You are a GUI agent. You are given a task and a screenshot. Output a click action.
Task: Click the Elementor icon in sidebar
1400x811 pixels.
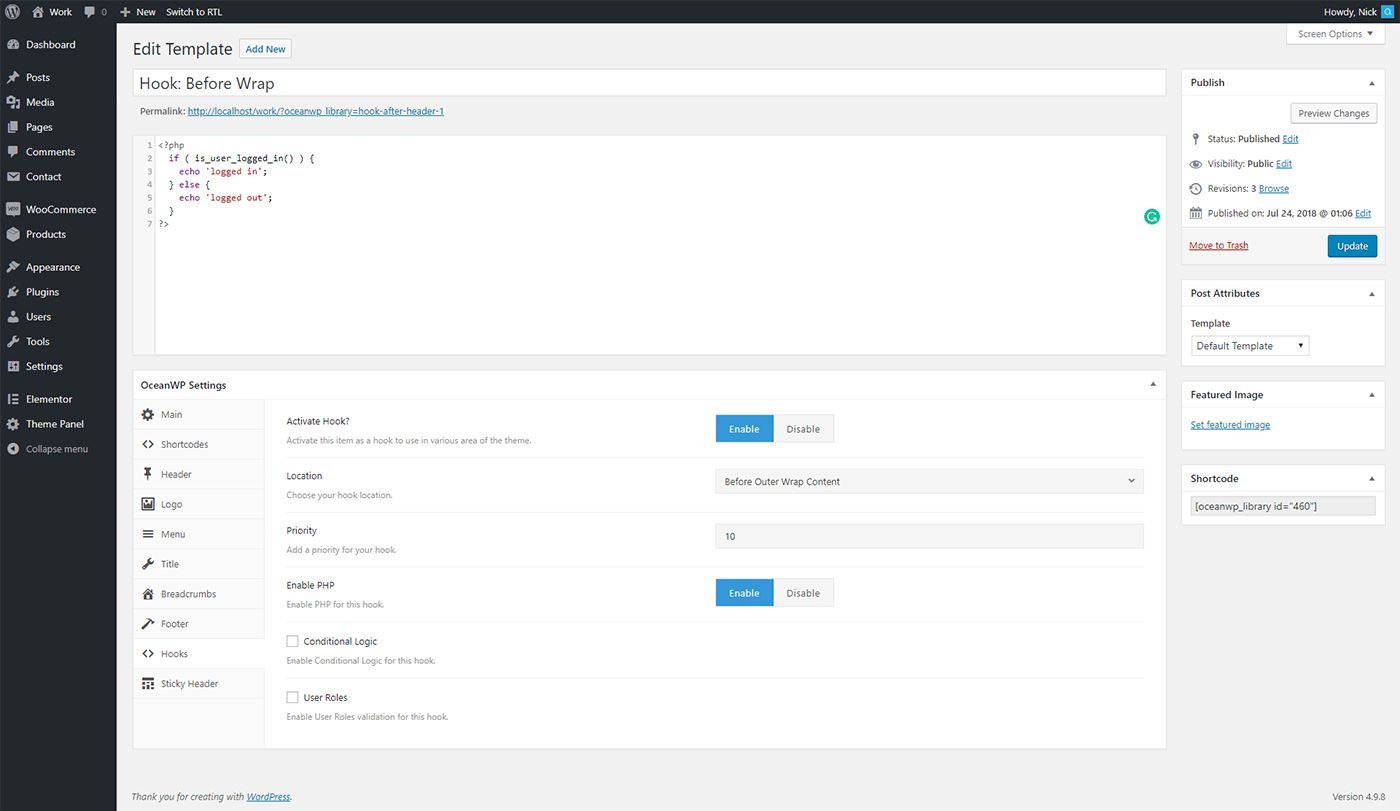pyautogui.click(x=13, y=399)
